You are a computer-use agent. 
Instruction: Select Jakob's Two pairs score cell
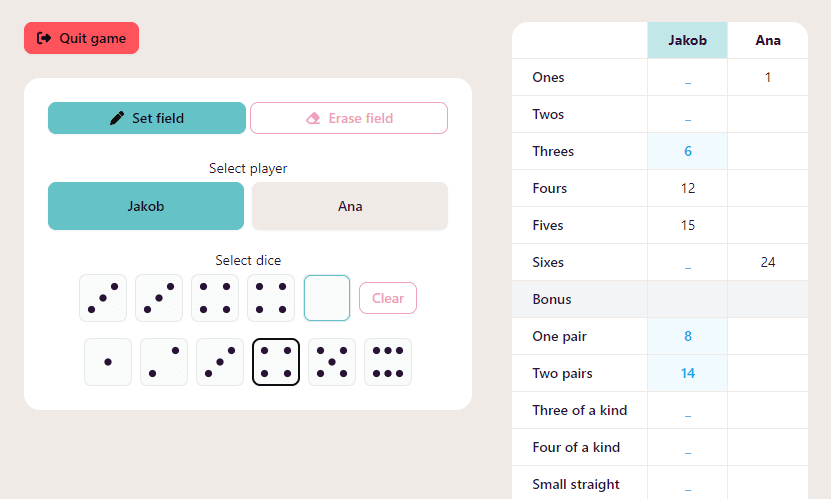click(687, 373)
